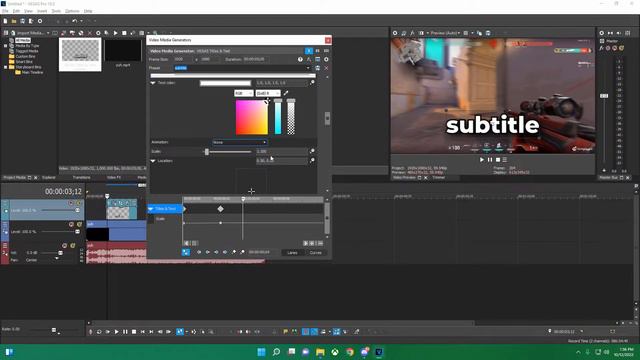Toggle animation icon for Text color

[x=312, y=83]
